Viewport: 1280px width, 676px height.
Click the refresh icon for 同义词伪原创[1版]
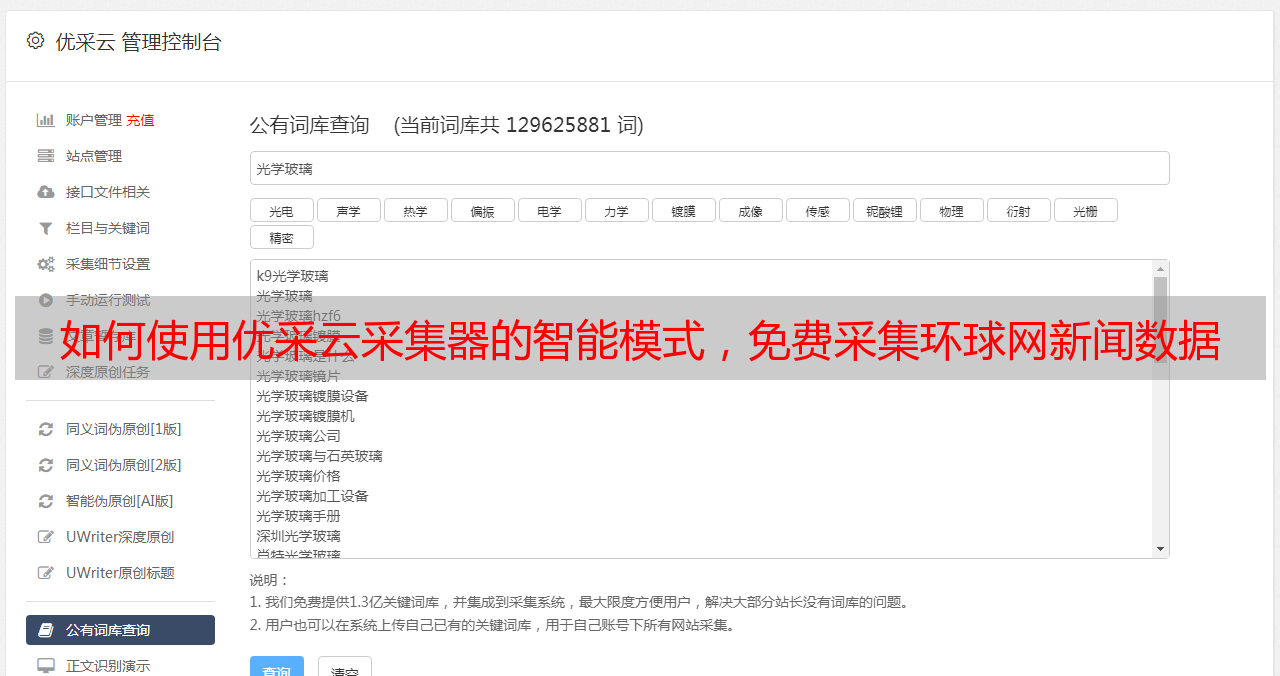pos(46,429)
